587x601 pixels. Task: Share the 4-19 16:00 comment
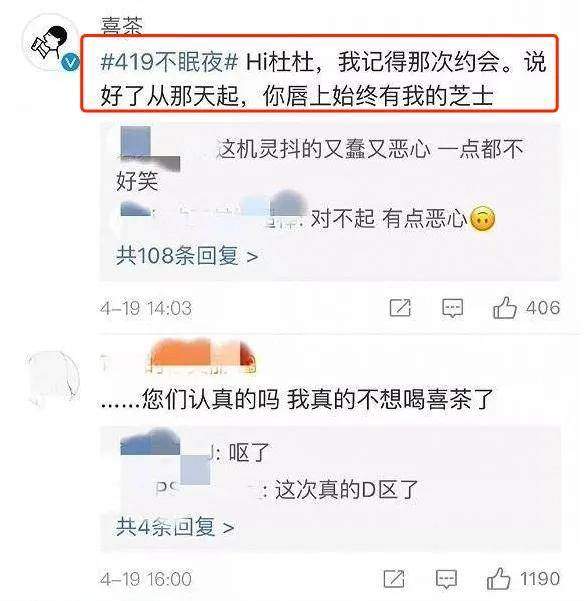394,579
